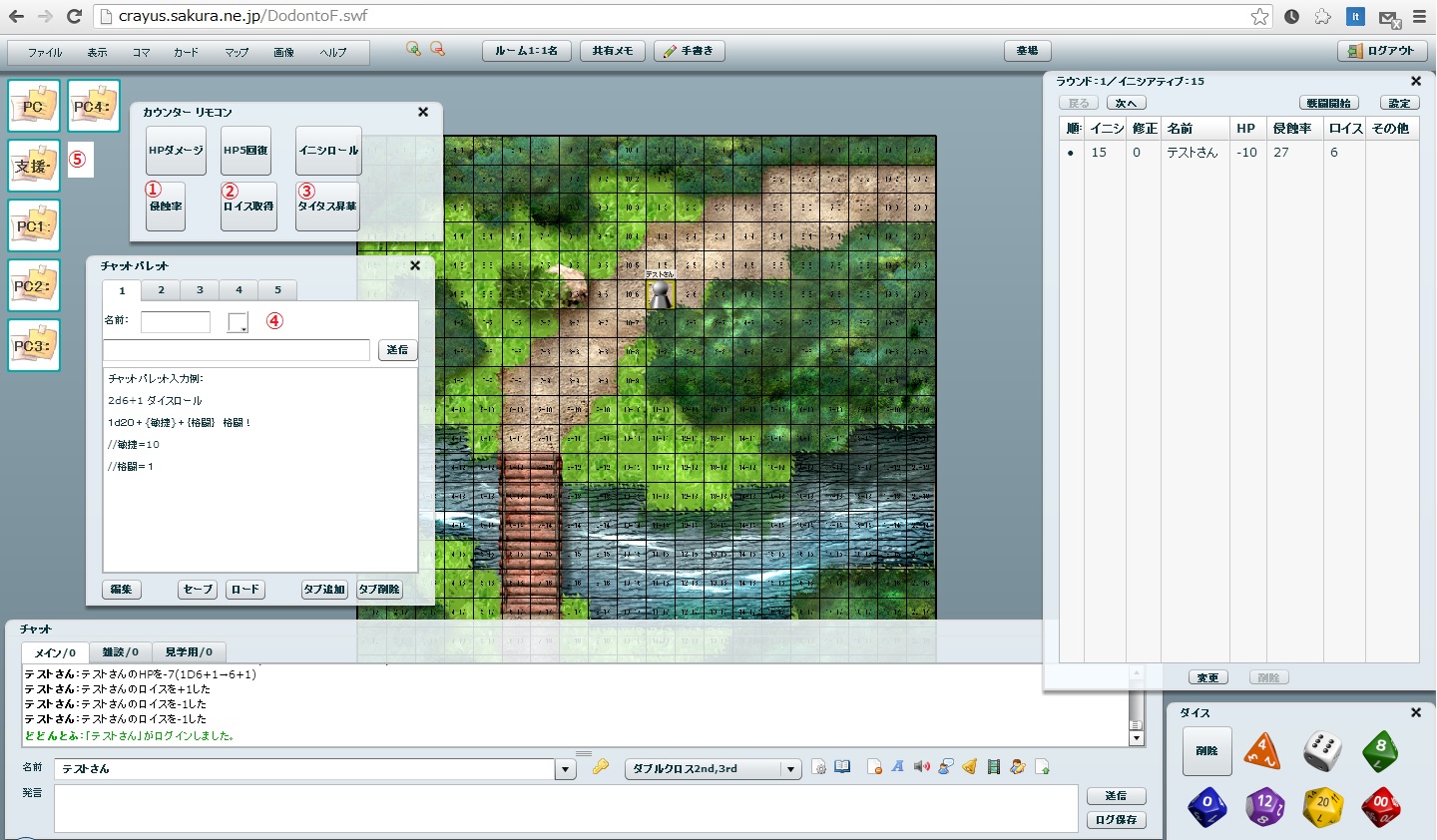Click the zoom in magnifier icon

413,49
